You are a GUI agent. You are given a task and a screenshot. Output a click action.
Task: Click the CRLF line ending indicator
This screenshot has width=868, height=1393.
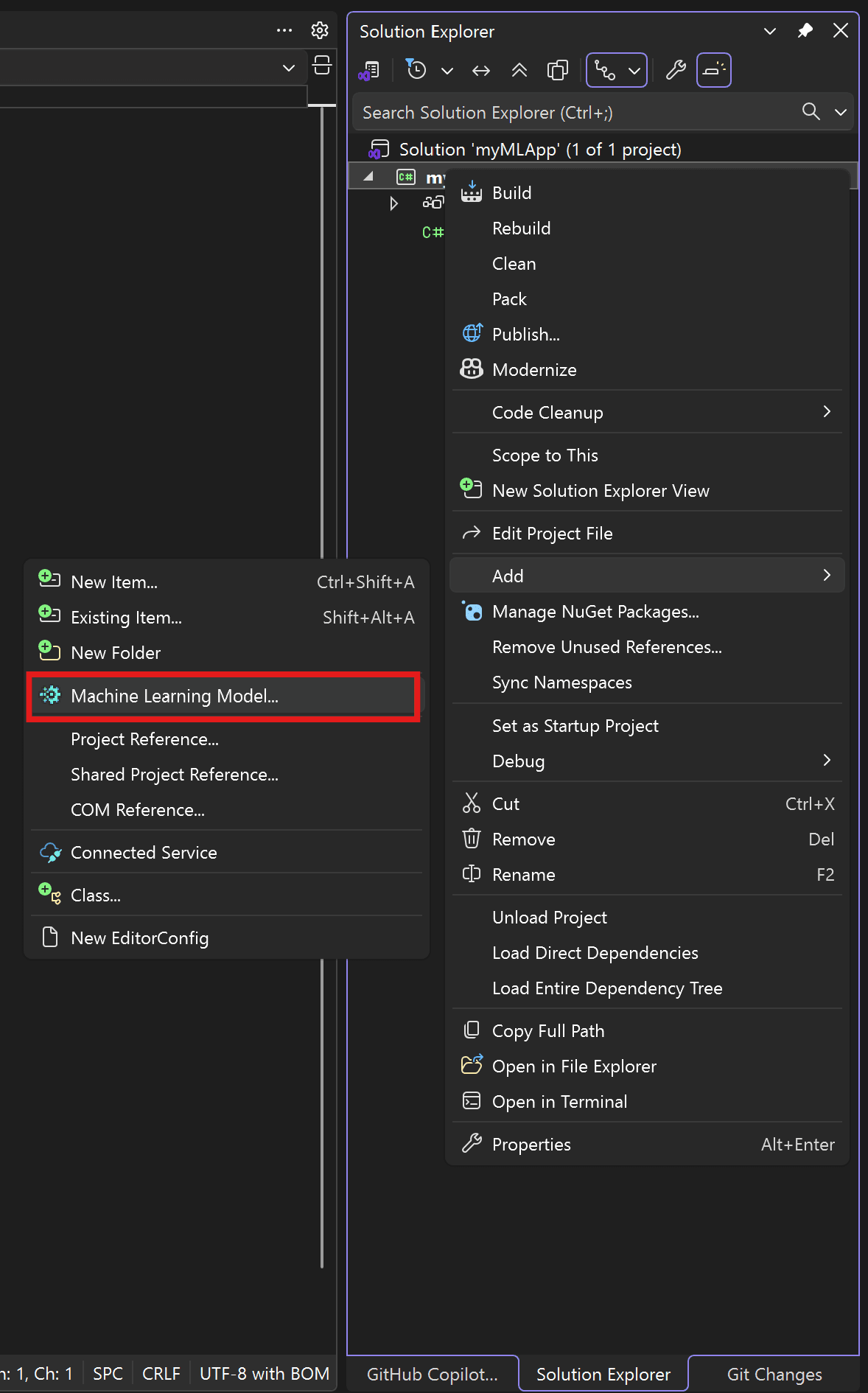pos(161,1374)
